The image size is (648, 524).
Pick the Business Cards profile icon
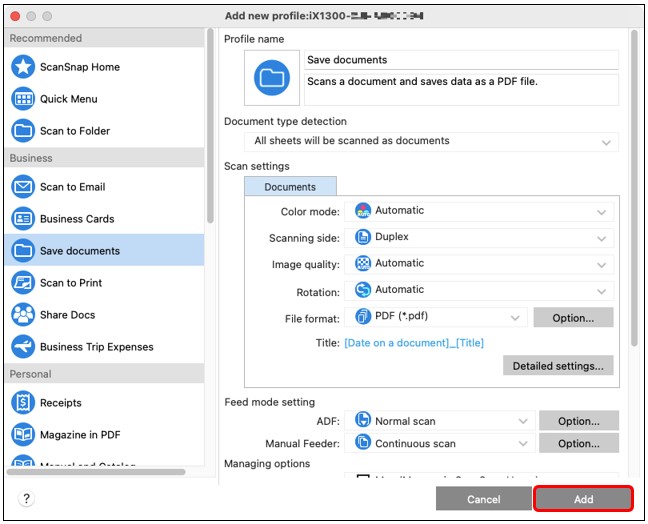pos(23,219)
